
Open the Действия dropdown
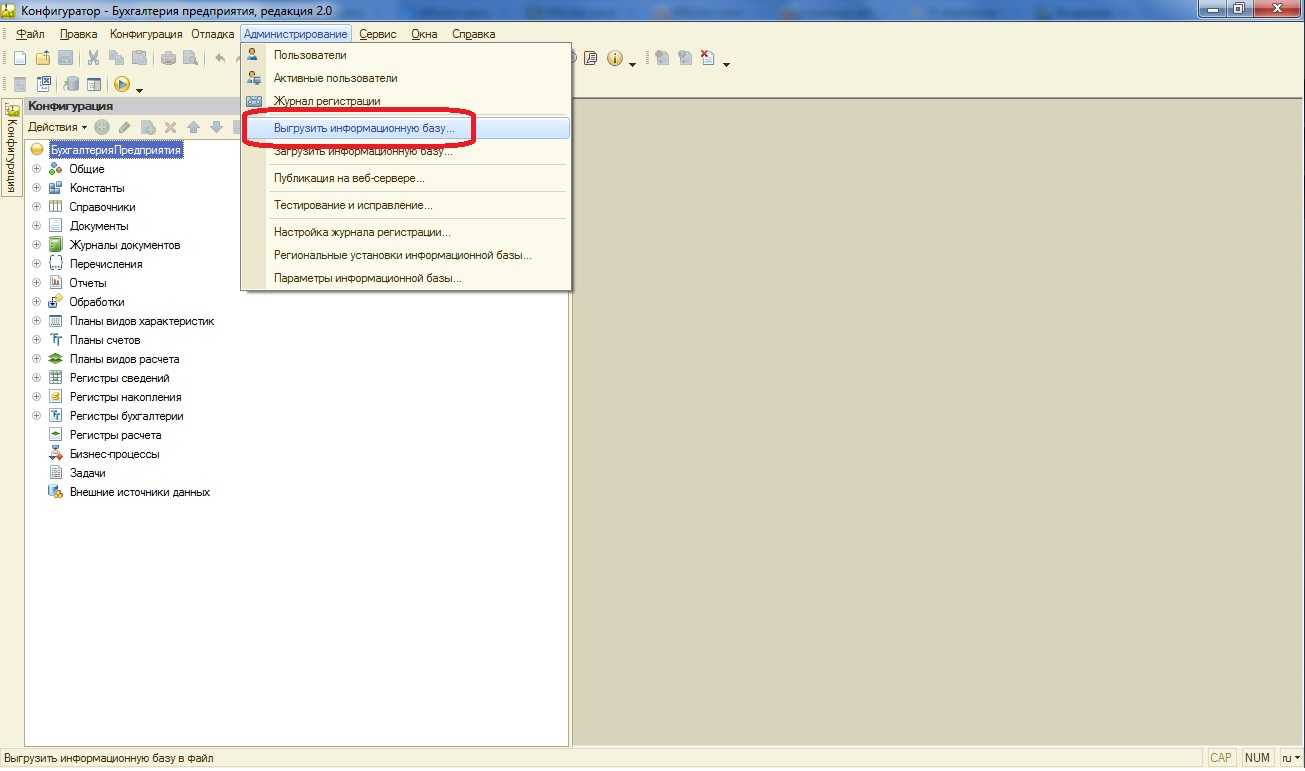[57, 127]
